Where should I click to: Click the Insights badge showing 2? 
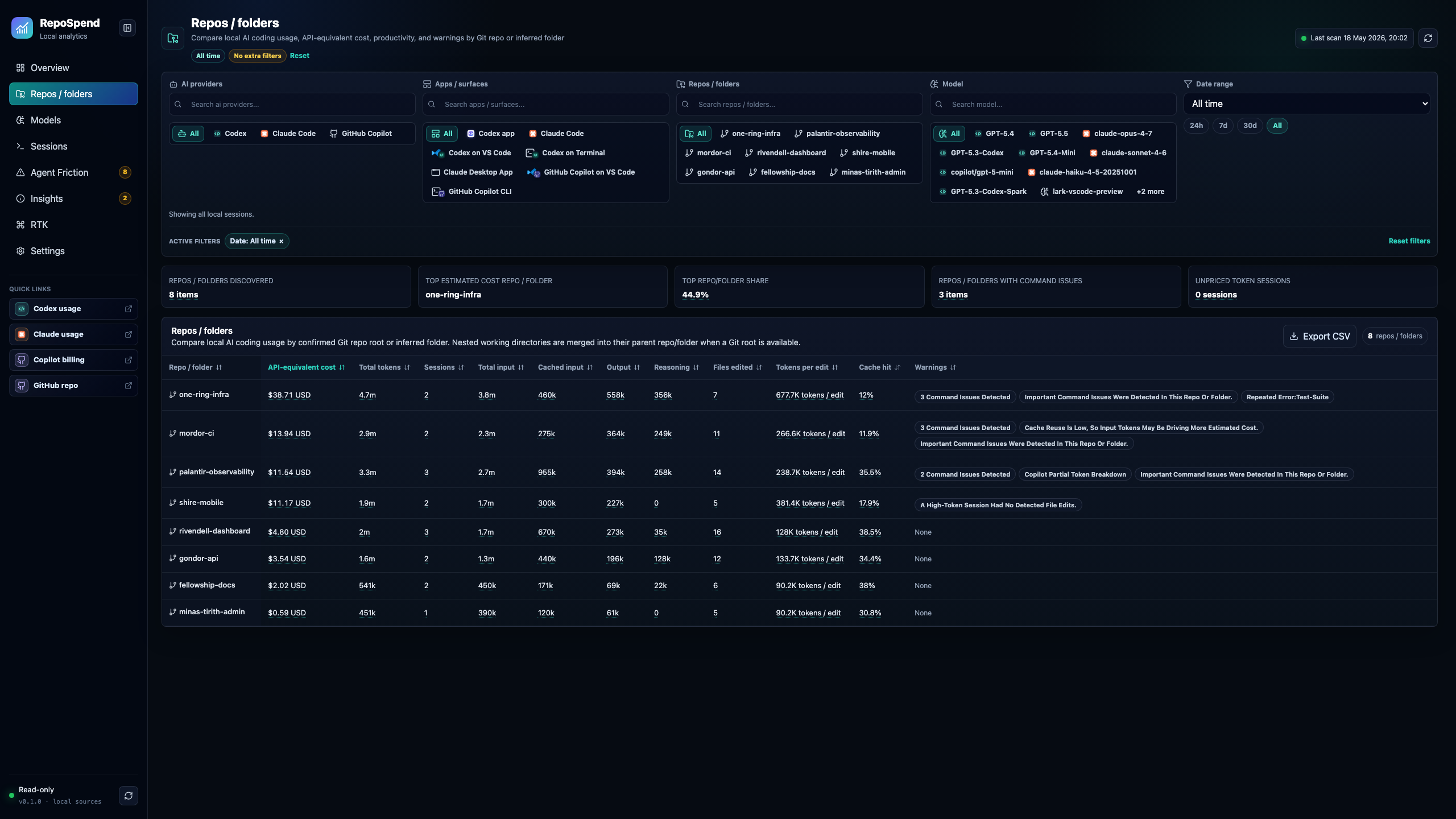(x=125, y=198)
